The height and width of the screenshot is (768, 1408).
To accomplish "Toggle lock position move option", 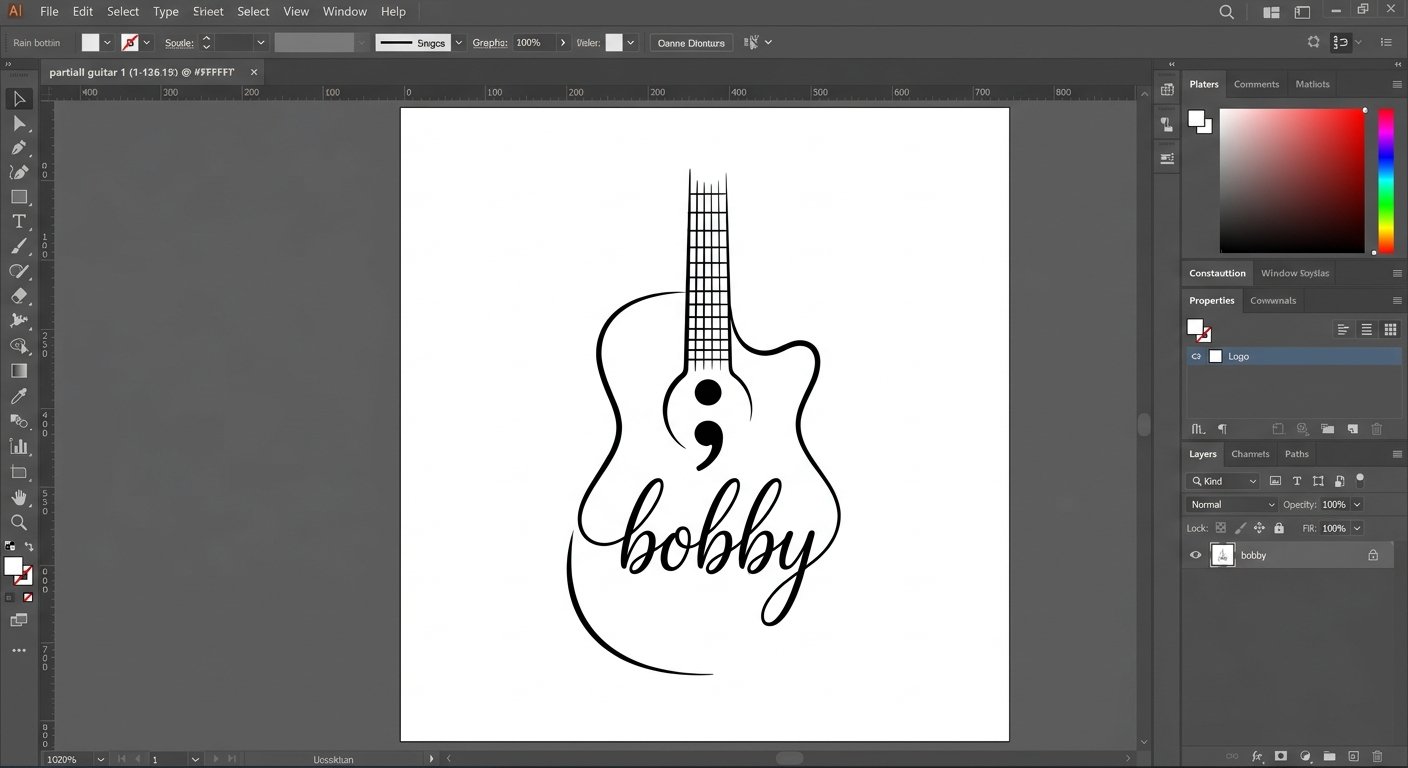I will [x=1259, y=528].
